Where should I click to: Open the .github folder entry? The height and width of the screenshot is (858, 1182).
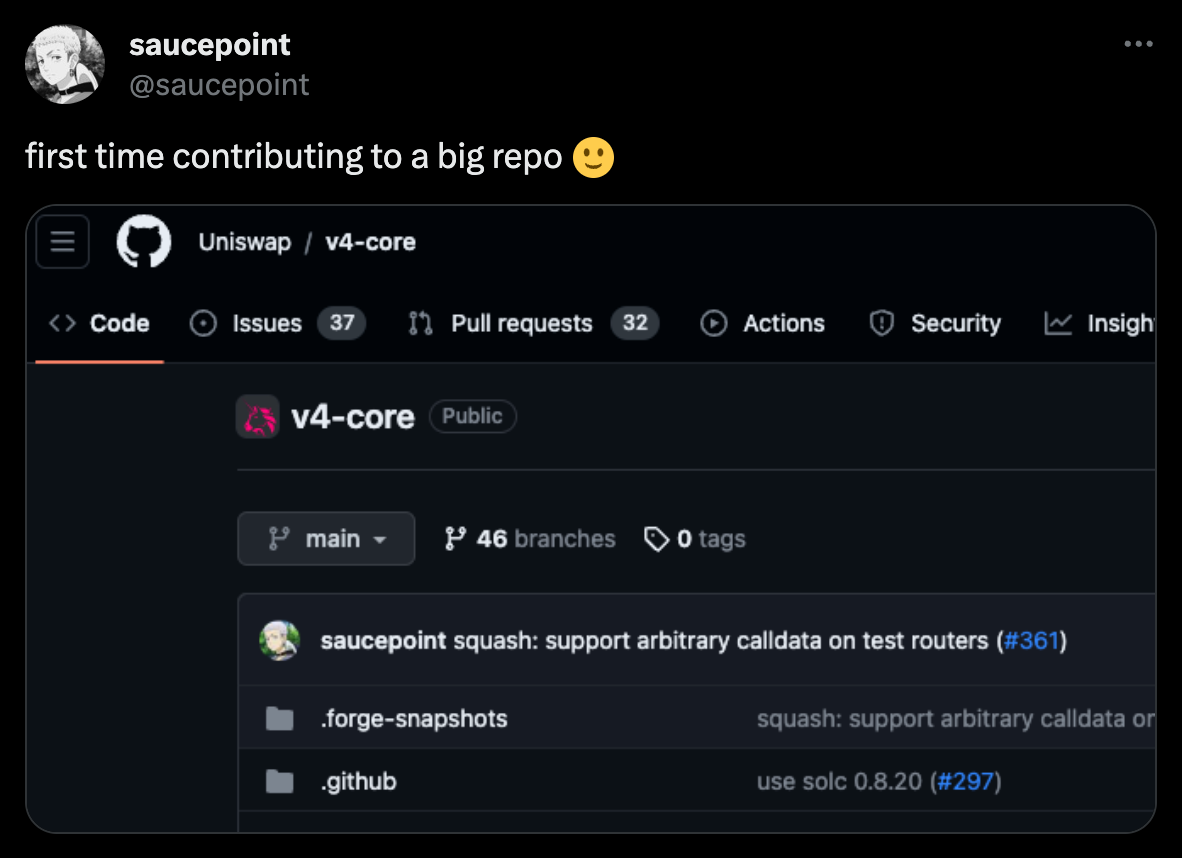359,781
